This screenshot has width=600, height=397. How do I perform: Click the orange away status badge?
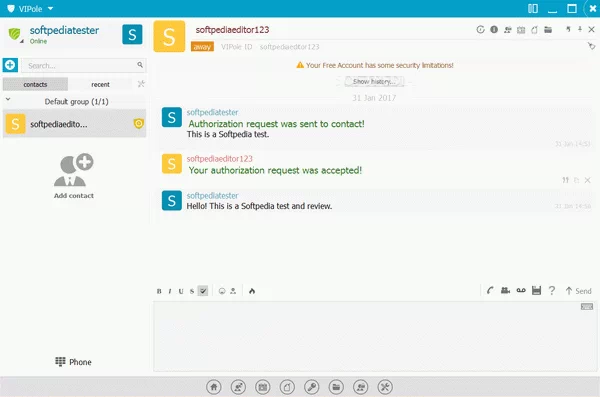(x=202, y=47)
